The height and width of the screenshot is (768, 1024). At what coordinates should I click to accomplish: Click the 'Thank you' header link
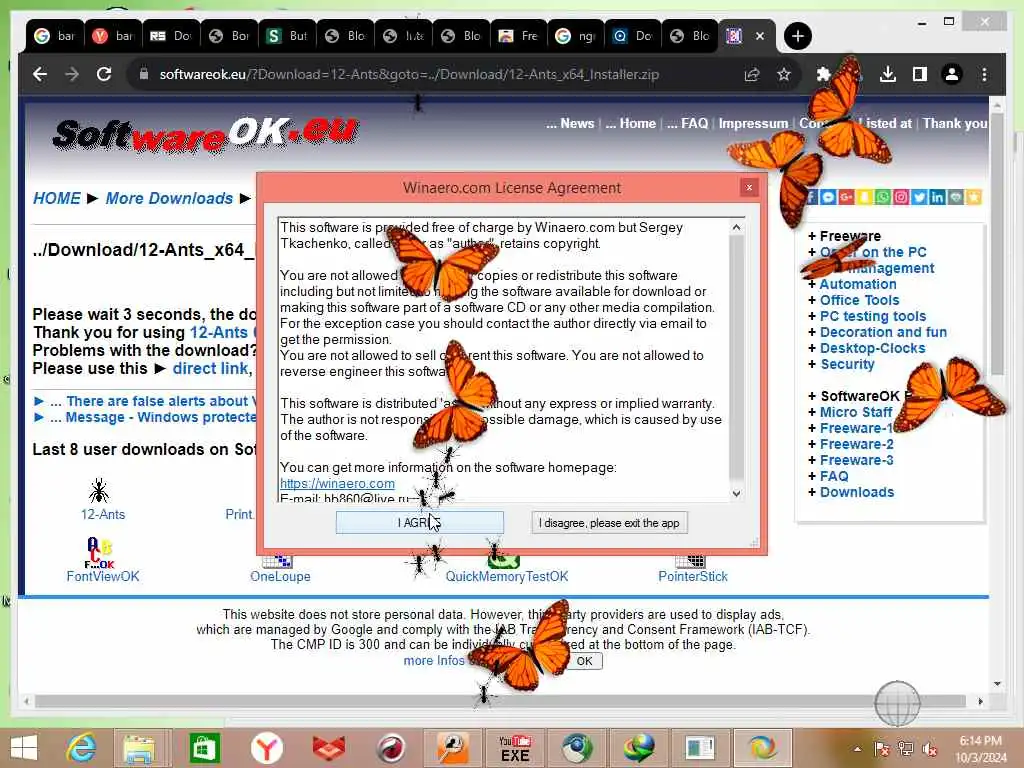[955, 123]
